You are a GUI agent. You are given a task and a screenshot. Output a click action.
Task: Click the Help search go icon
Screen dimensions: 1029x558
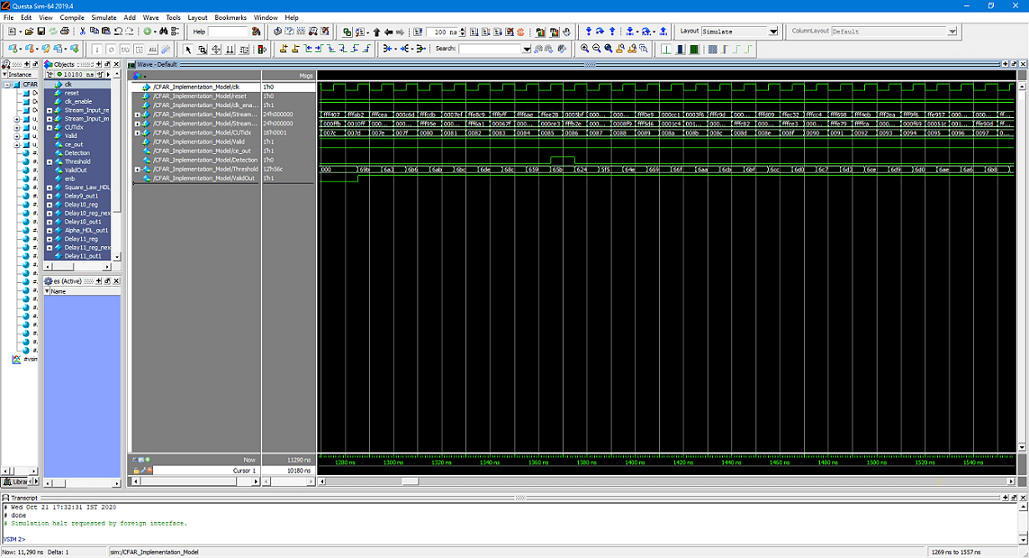(x=256, y=32)
